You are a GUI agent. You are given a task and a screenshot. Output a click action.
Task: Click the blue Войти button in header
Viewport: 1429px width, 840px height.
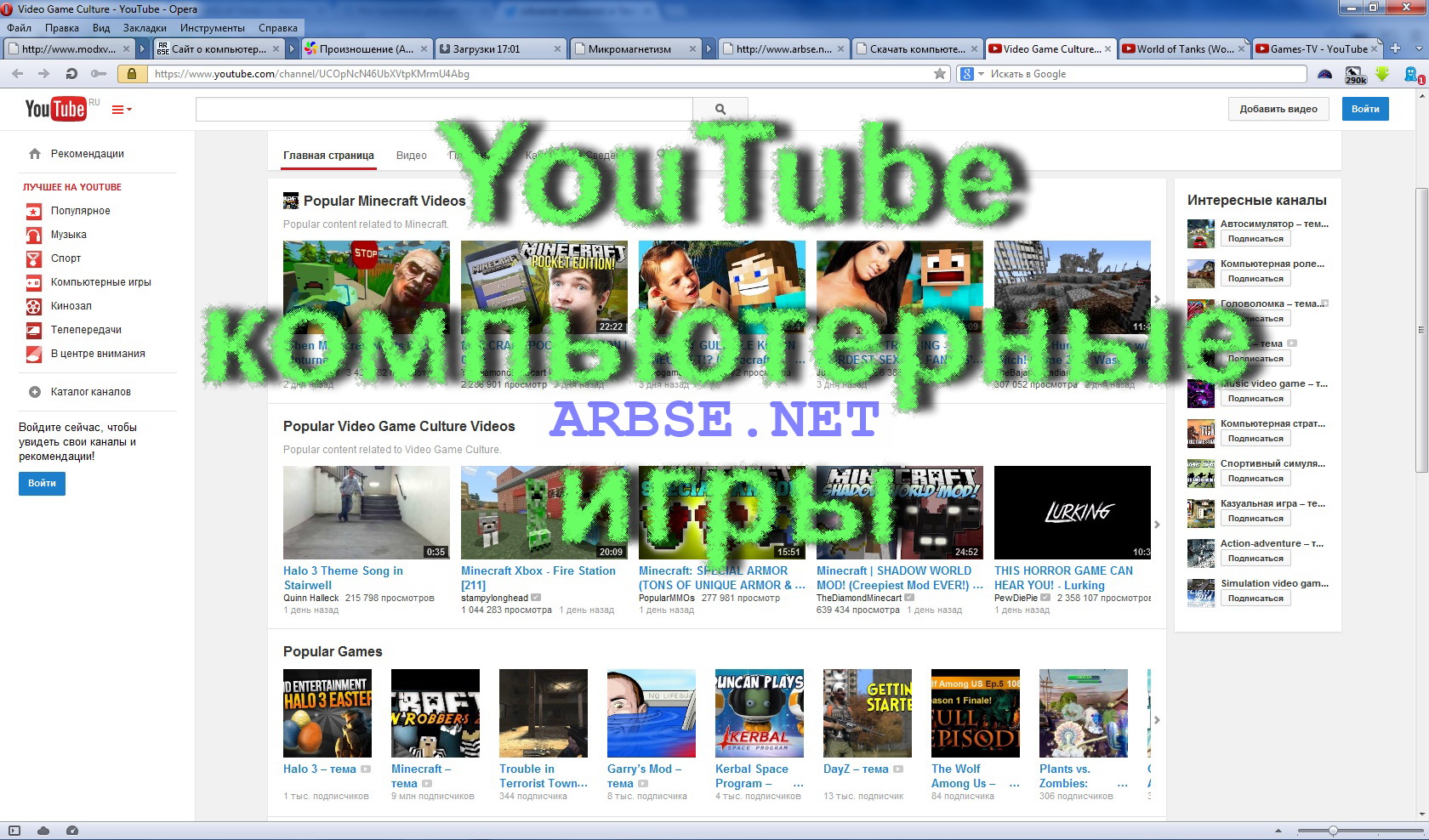1365,109
